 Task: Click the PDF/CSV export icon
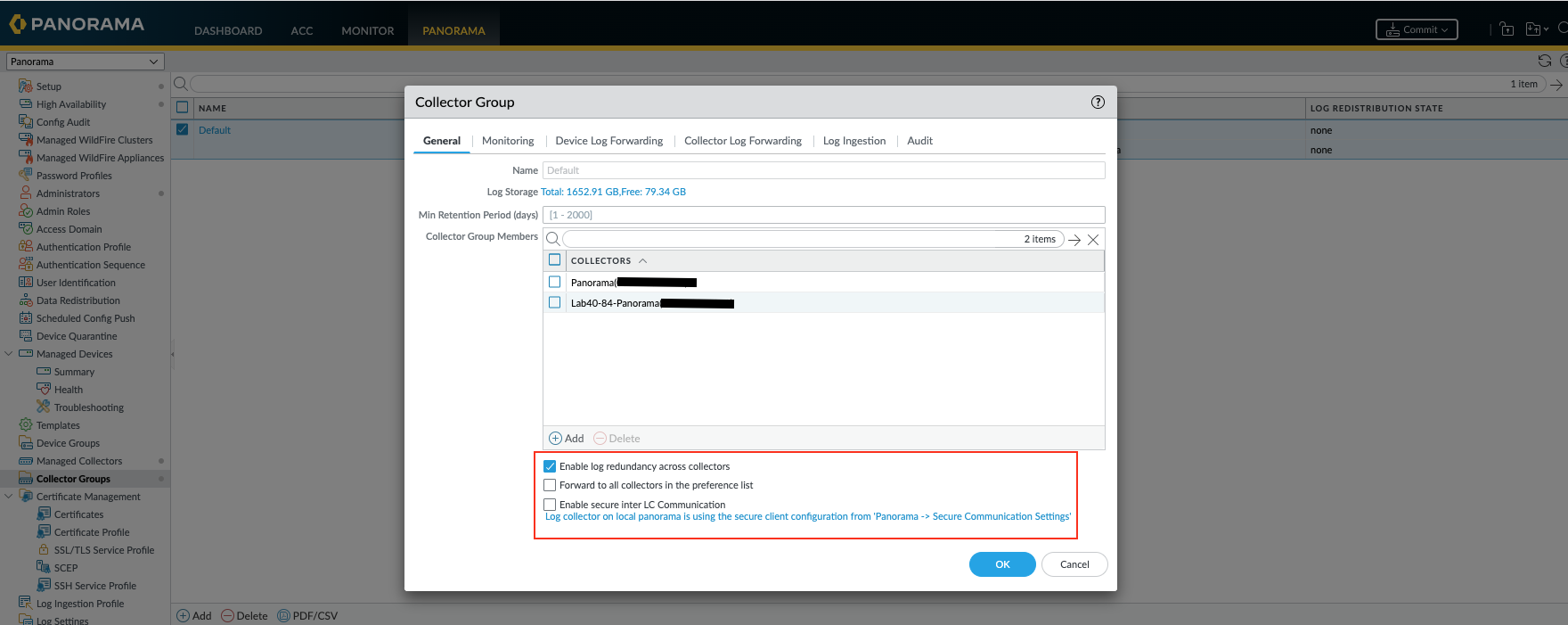284,616
